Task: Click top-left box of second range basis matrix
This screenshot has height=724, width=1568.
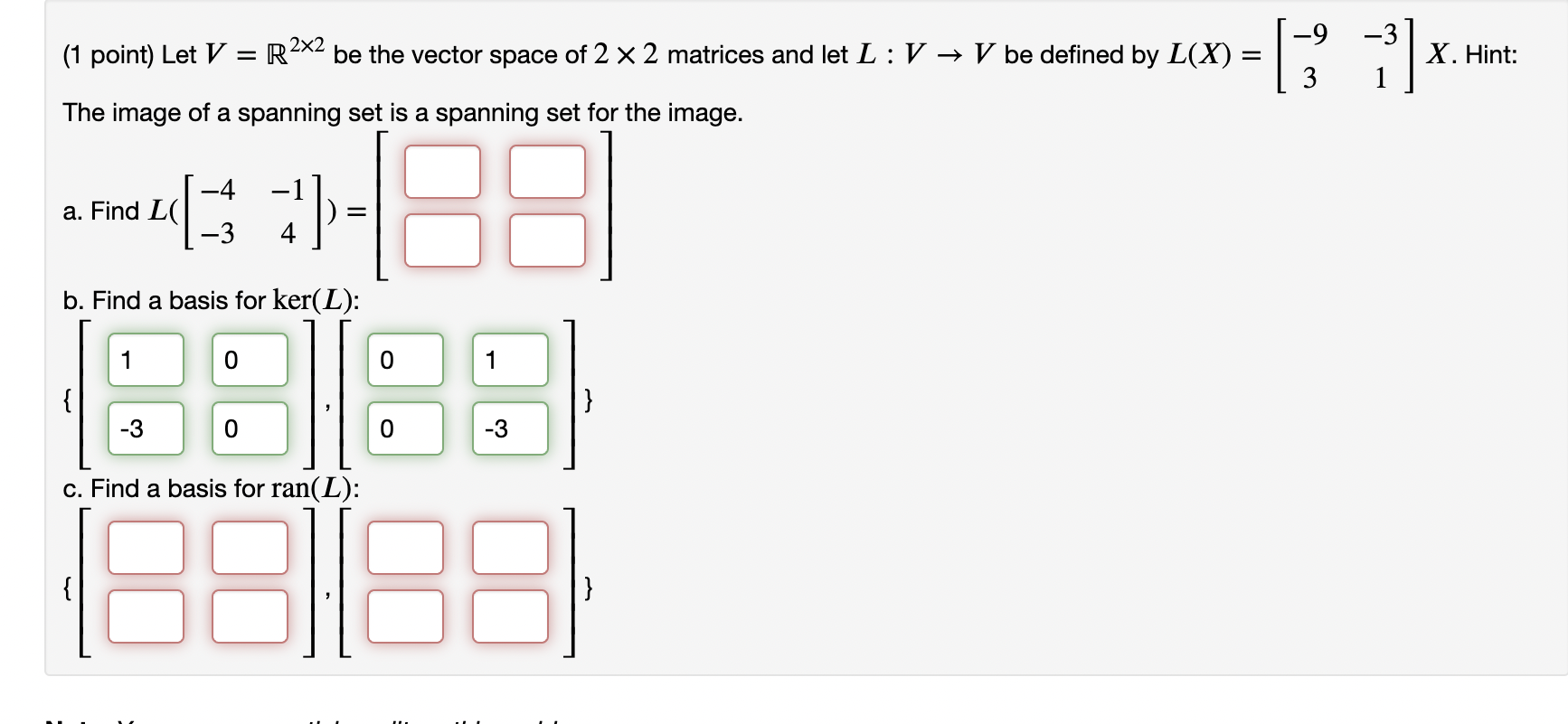Action: (405, 547)
